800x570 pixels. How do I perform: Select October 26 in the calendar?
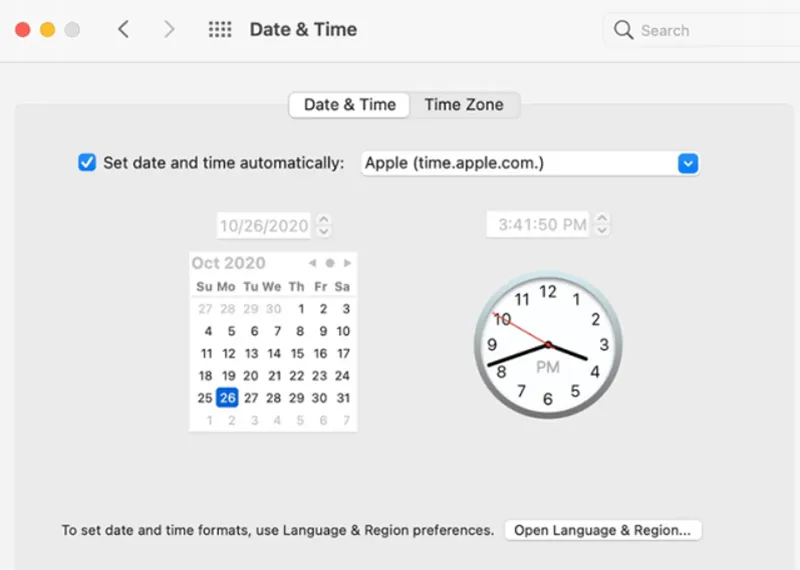click(228, 398)
